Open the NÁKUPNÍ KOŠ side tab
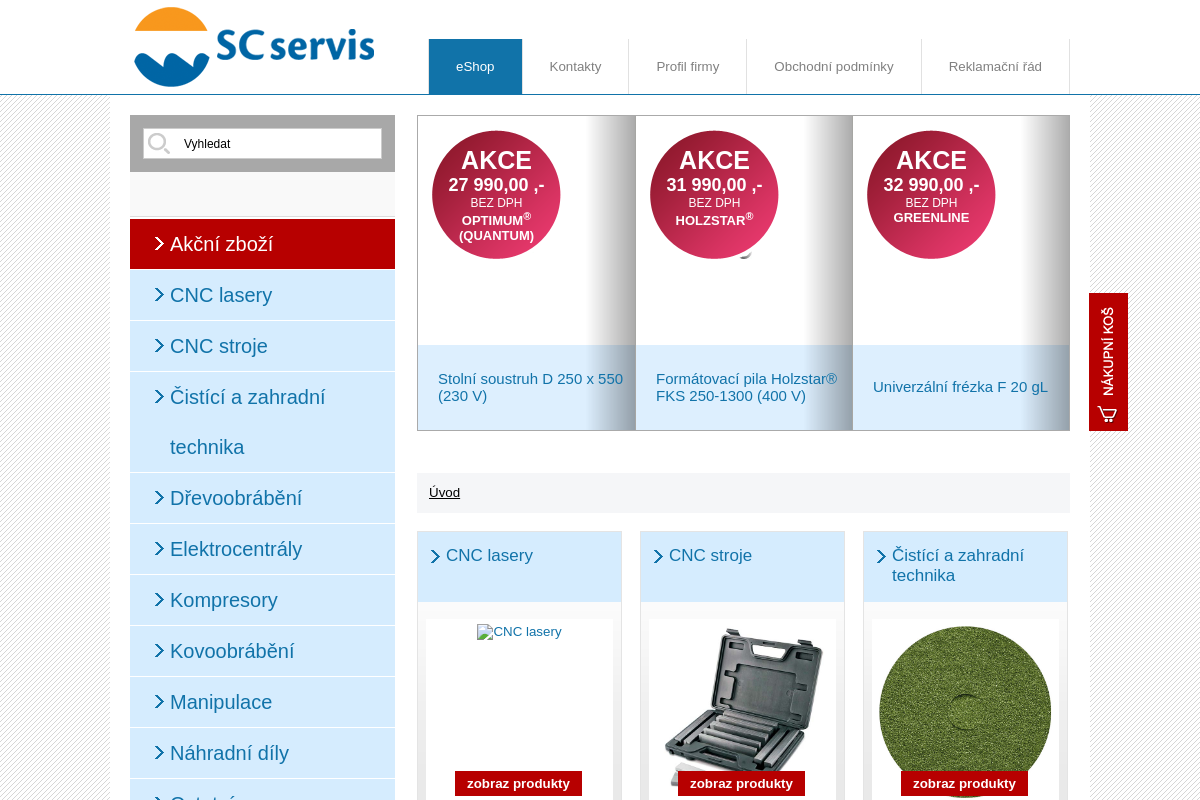 [x=1108, y=362]
